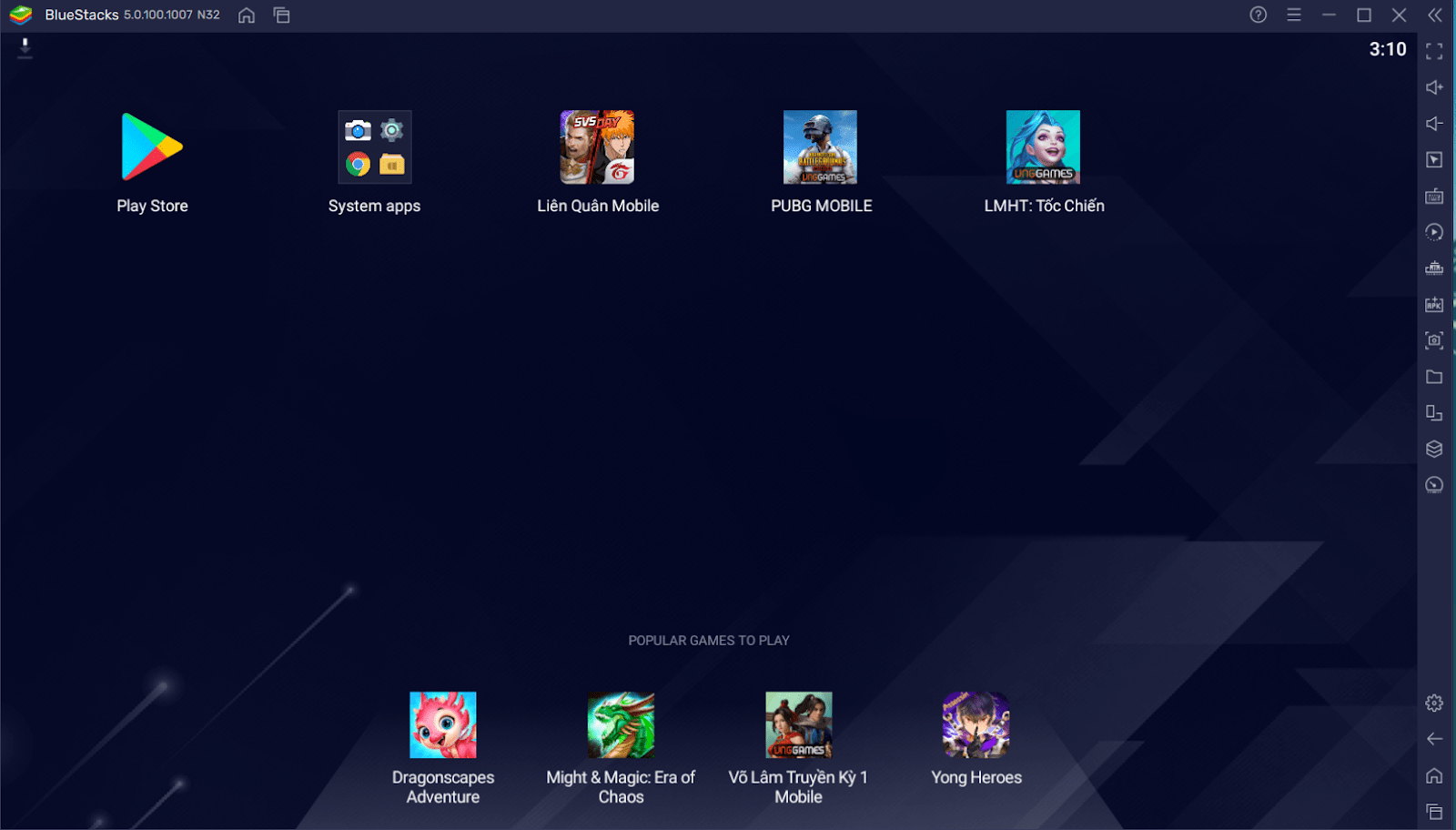The height and width of the screenshot is (830, 1456).
Task: Open the memory trim icon in sidebar
Action: click(1434, 268)
